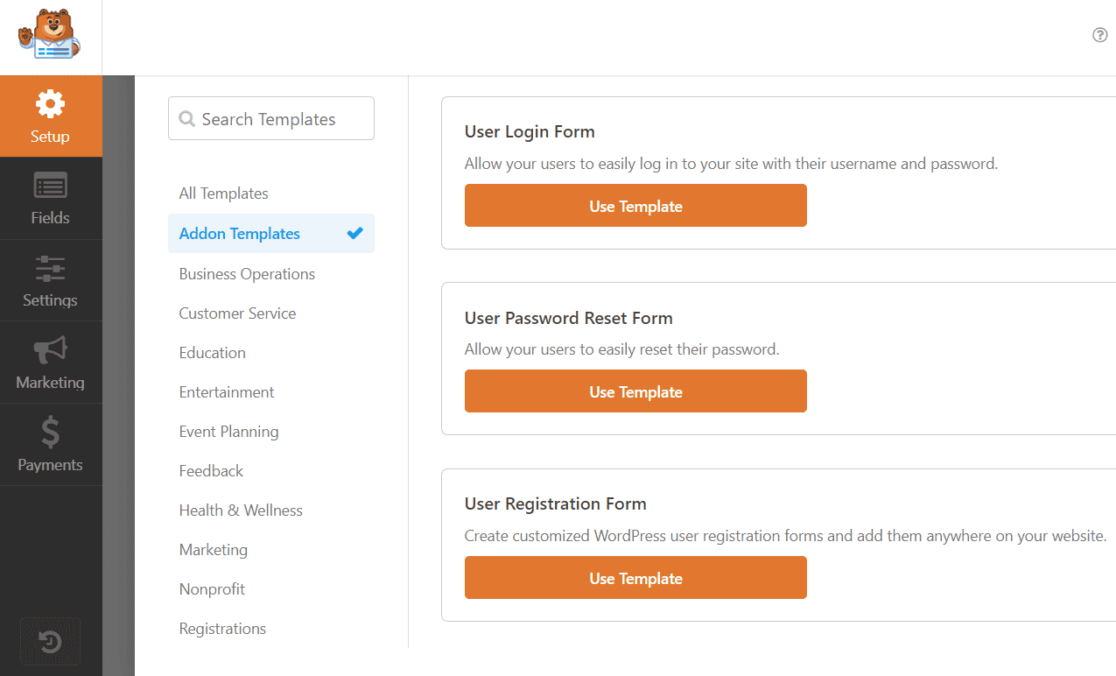
Task: Select the Feedback category
Action: click(211, 470)
